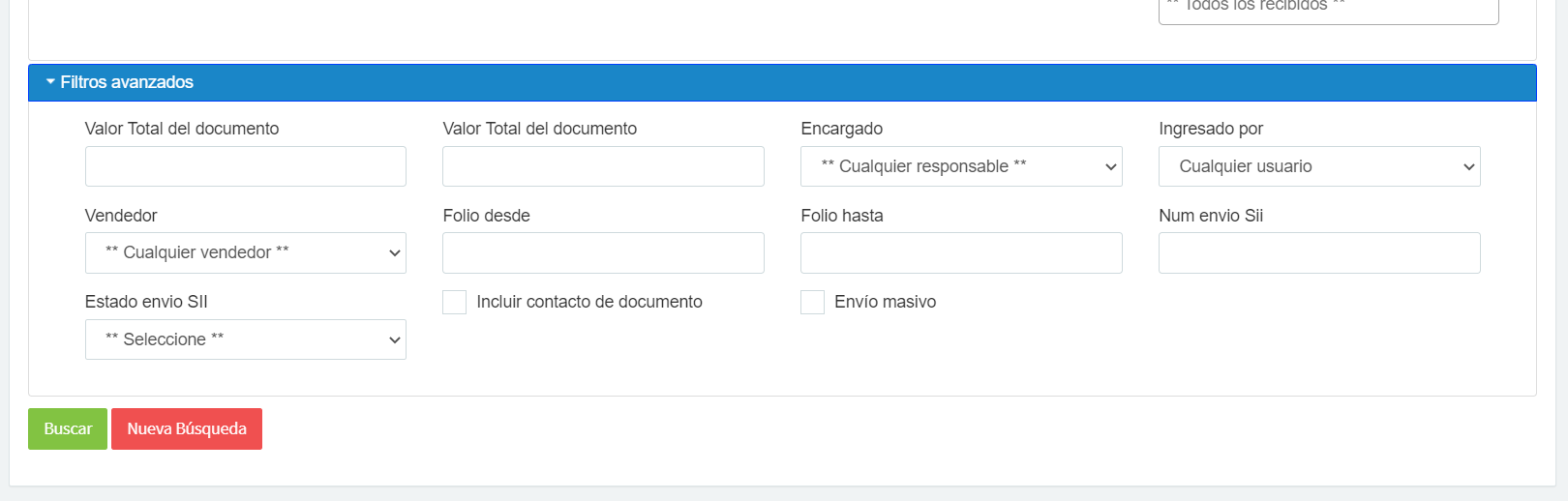Expand the Ingresado por user dropdown
1568x501 pixels.
pyautogui.click(x=1318, y=166)
